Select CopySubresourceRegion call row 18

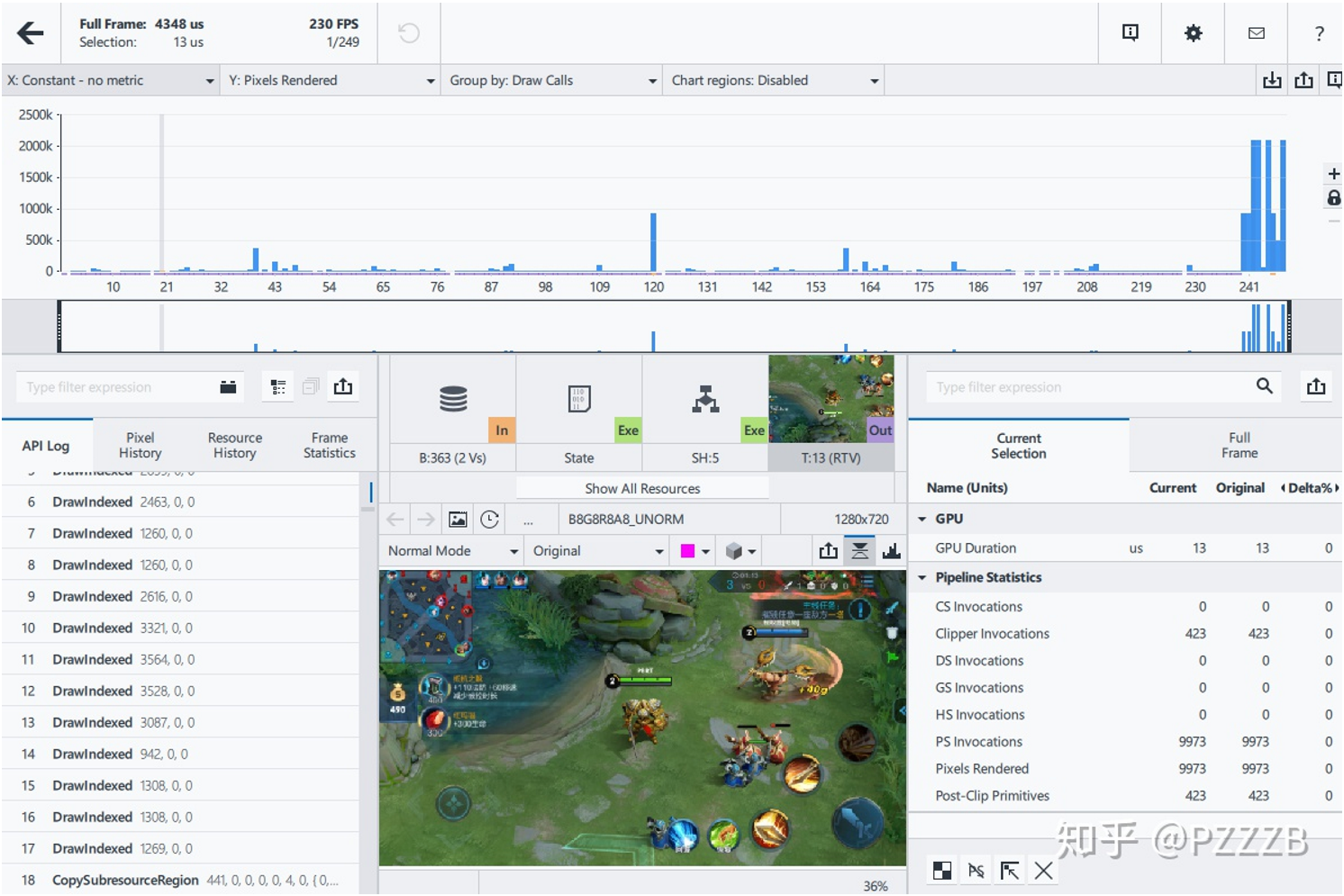pyautogui.click(x=180, y=880)
